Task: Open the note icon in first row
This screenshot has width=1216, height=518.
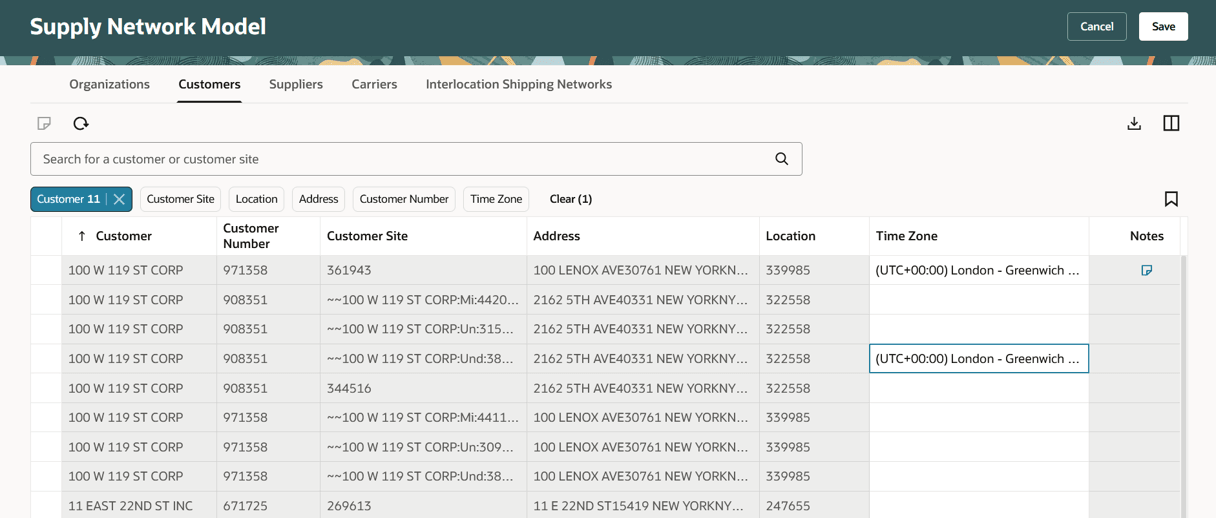Action: pos(1146,270)
